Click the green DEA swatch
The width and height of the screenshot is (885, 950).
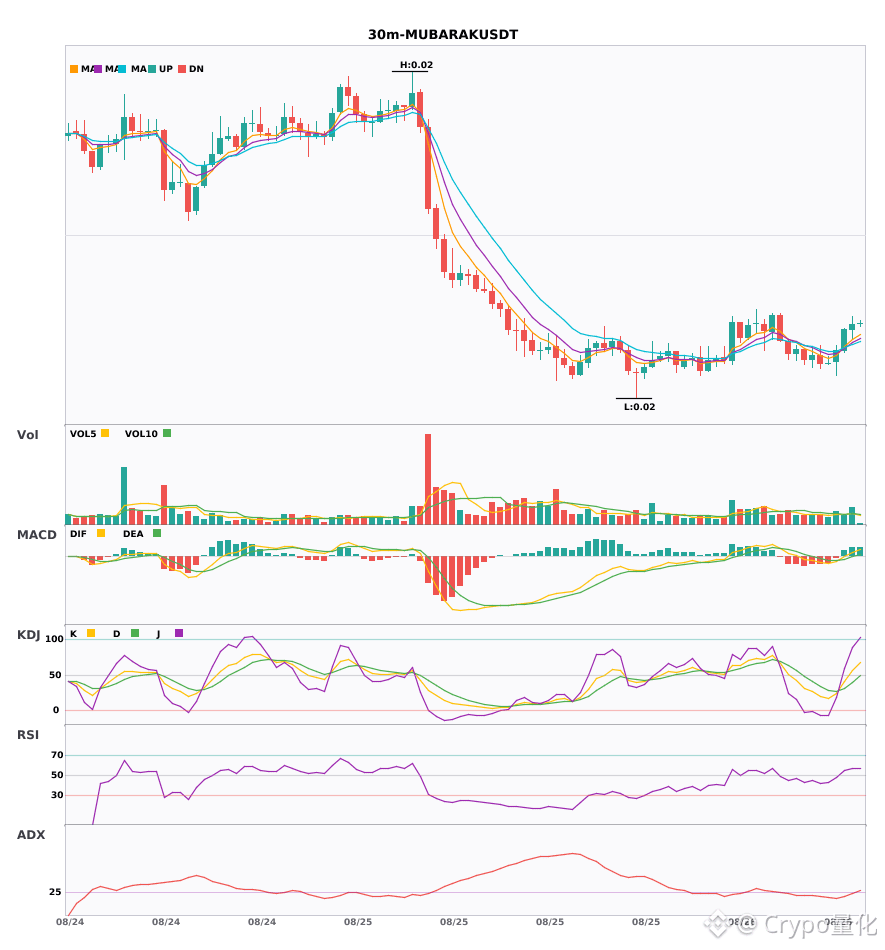click(x=157, y=533)
